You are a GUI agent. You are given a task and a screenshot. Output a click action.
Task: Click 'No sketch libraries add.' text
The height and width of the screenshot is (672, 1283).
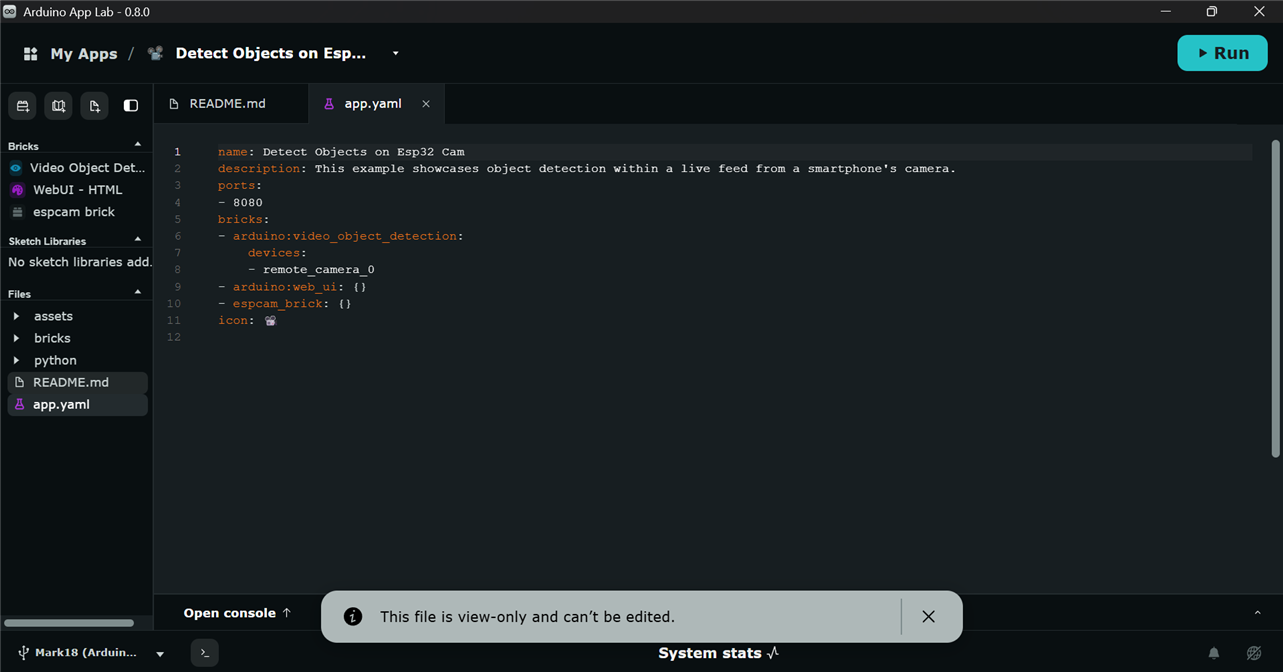80,262
